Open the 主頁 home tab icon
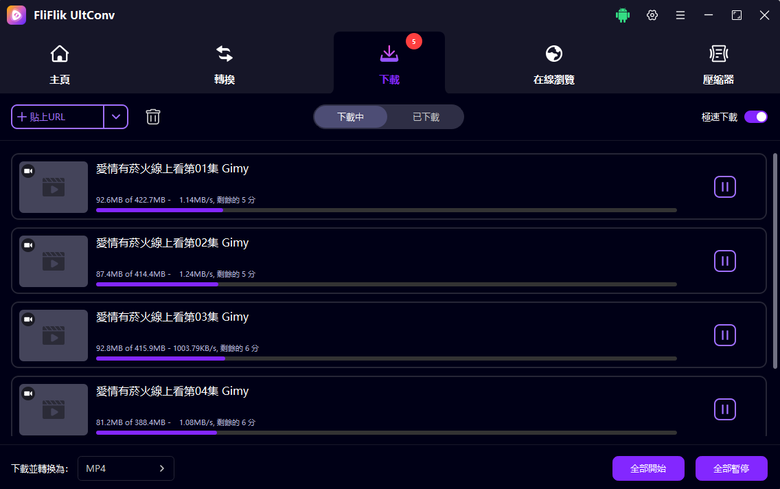This screenshot has width=780, height=489. (59, 54)
